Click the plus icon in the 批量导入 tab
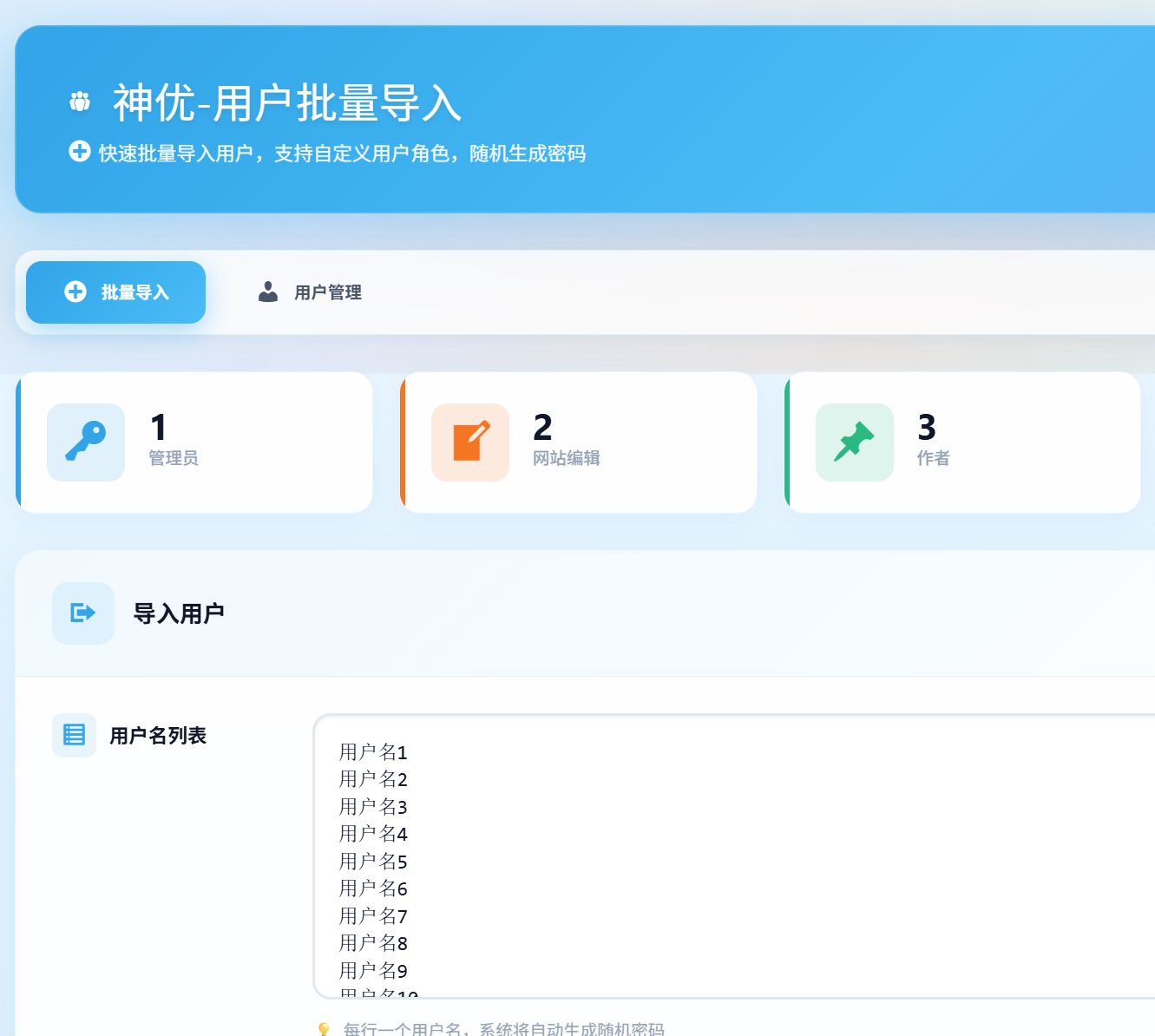1155x1036 pixels. tap(75, 292)
